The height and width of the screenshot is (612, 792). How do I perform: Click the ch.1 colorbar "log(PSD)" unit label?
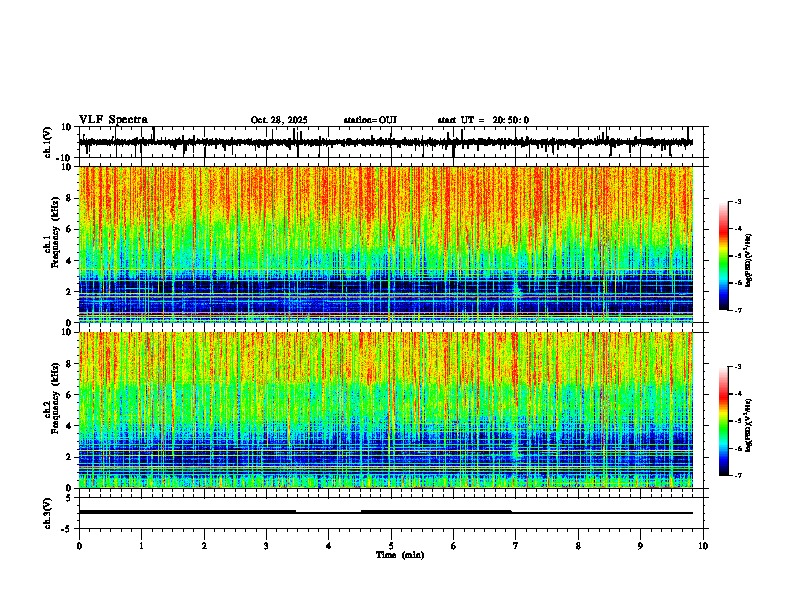click(x=749, y=260)
